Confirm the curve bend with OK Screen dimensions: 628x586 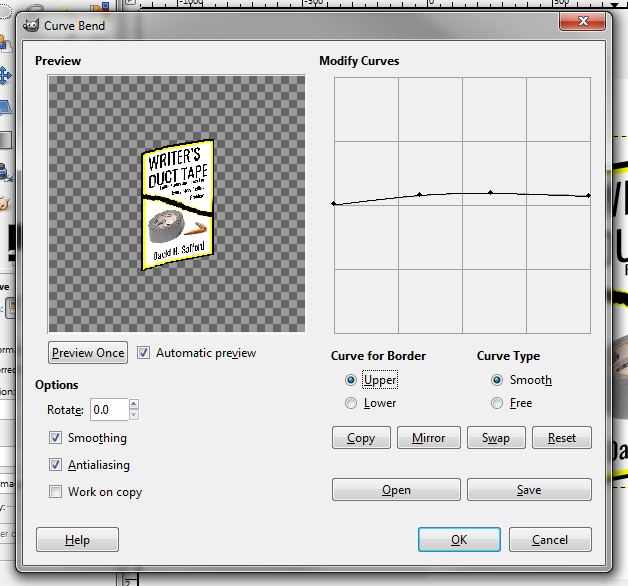pyautogui.click(x=459, y=540)
